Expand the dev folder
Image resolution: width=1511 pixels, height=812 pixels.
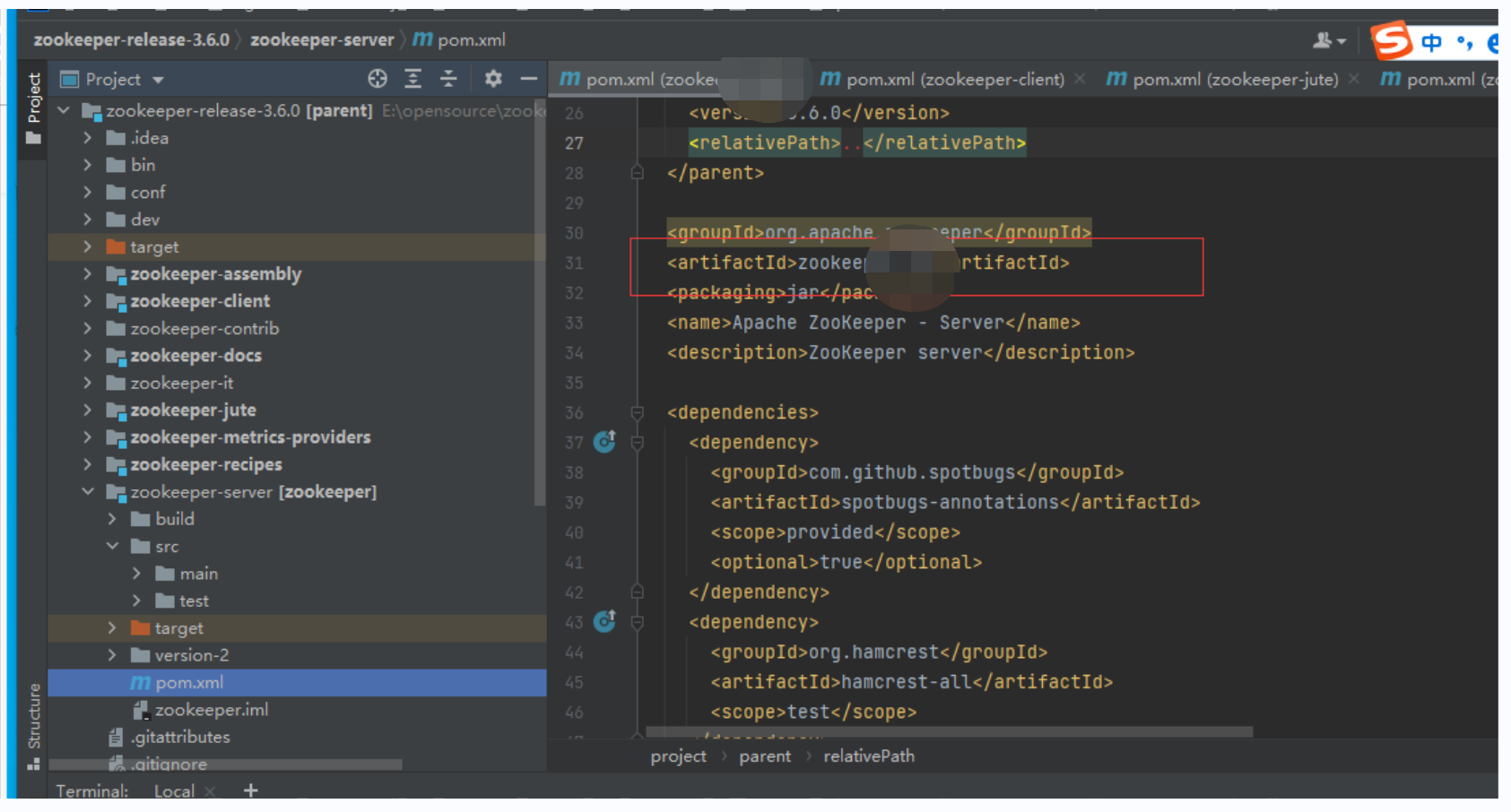coord(87,220)
